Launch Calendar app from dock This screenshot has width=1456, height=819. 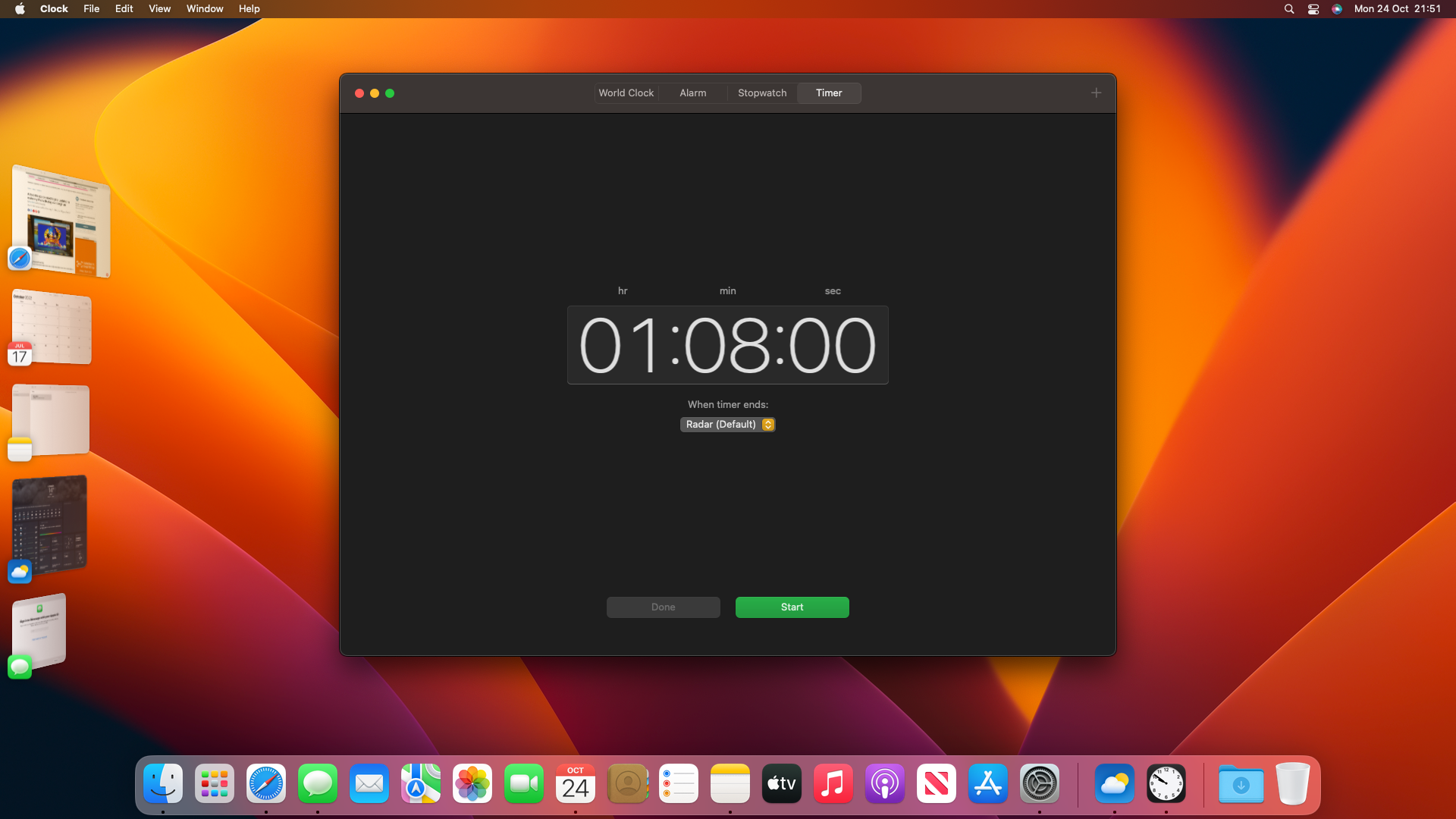[575, 783]
